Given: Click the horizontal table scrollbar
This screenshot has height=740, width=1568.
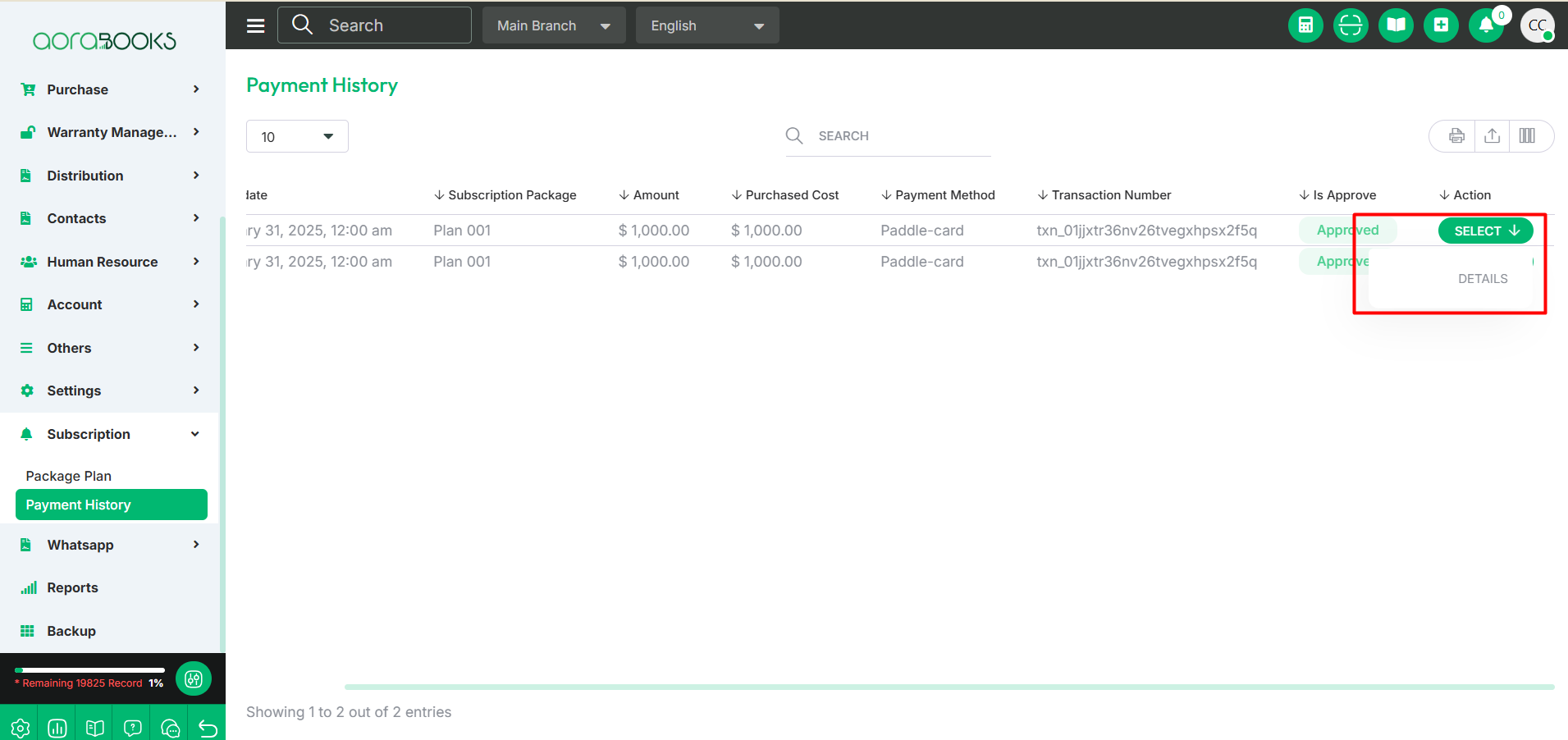Looking at the screenshot, I should pyautogui.click(x=949, y=687).
